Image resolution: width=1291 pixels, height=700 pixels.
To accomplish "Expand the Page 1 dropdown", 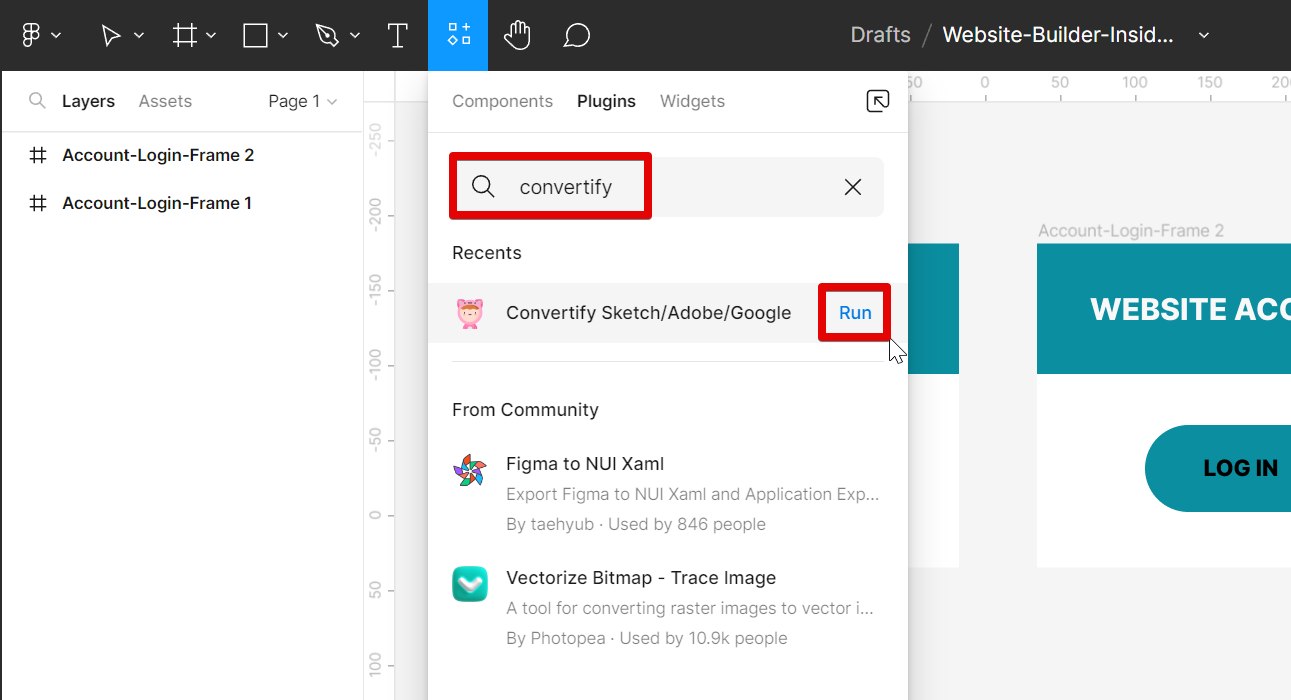I will pos(302,101).
